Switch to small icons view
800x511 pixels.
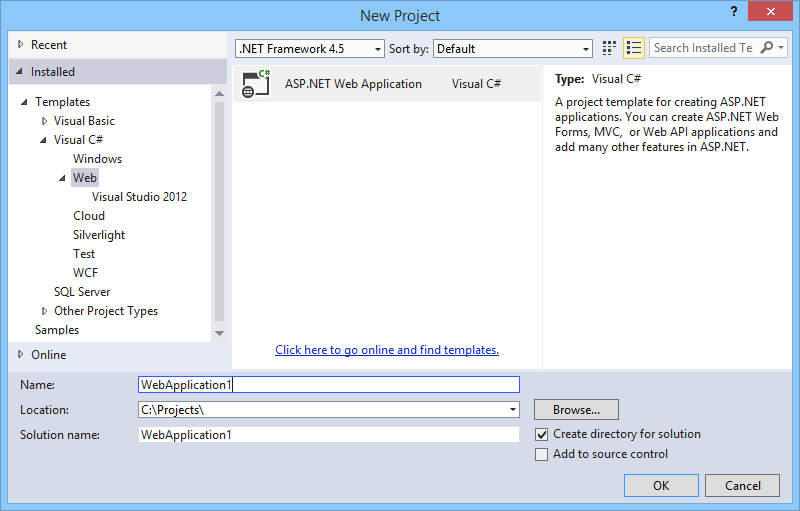609,48
